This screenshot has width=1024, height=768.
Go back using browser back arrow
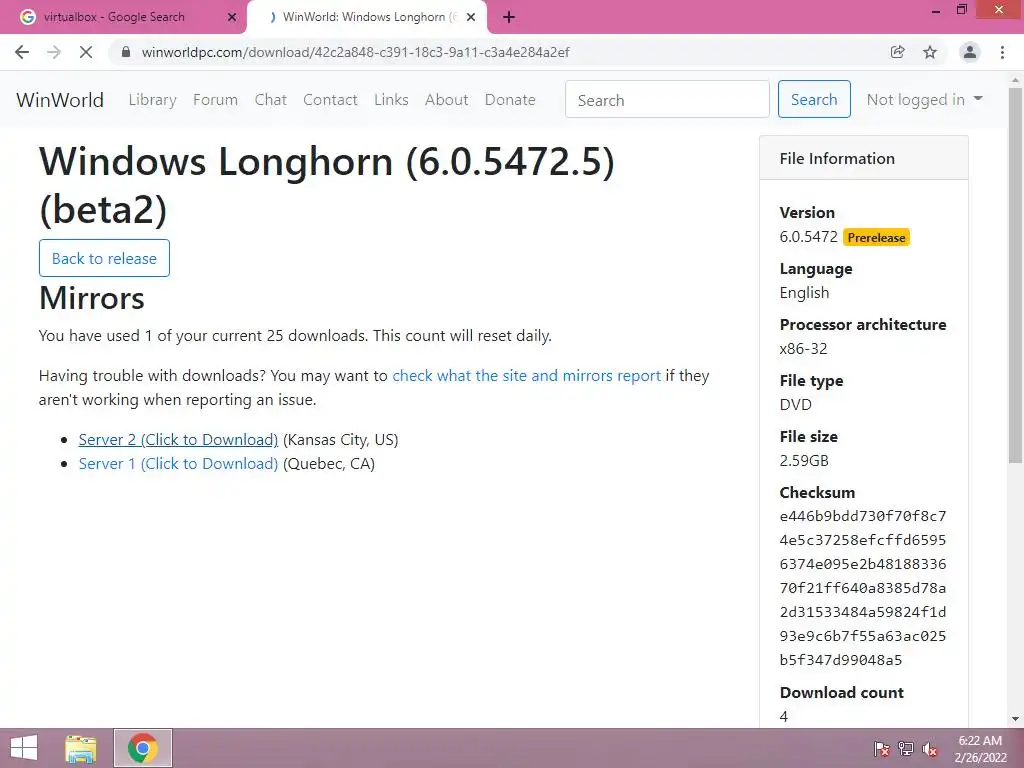pos(22,52)
